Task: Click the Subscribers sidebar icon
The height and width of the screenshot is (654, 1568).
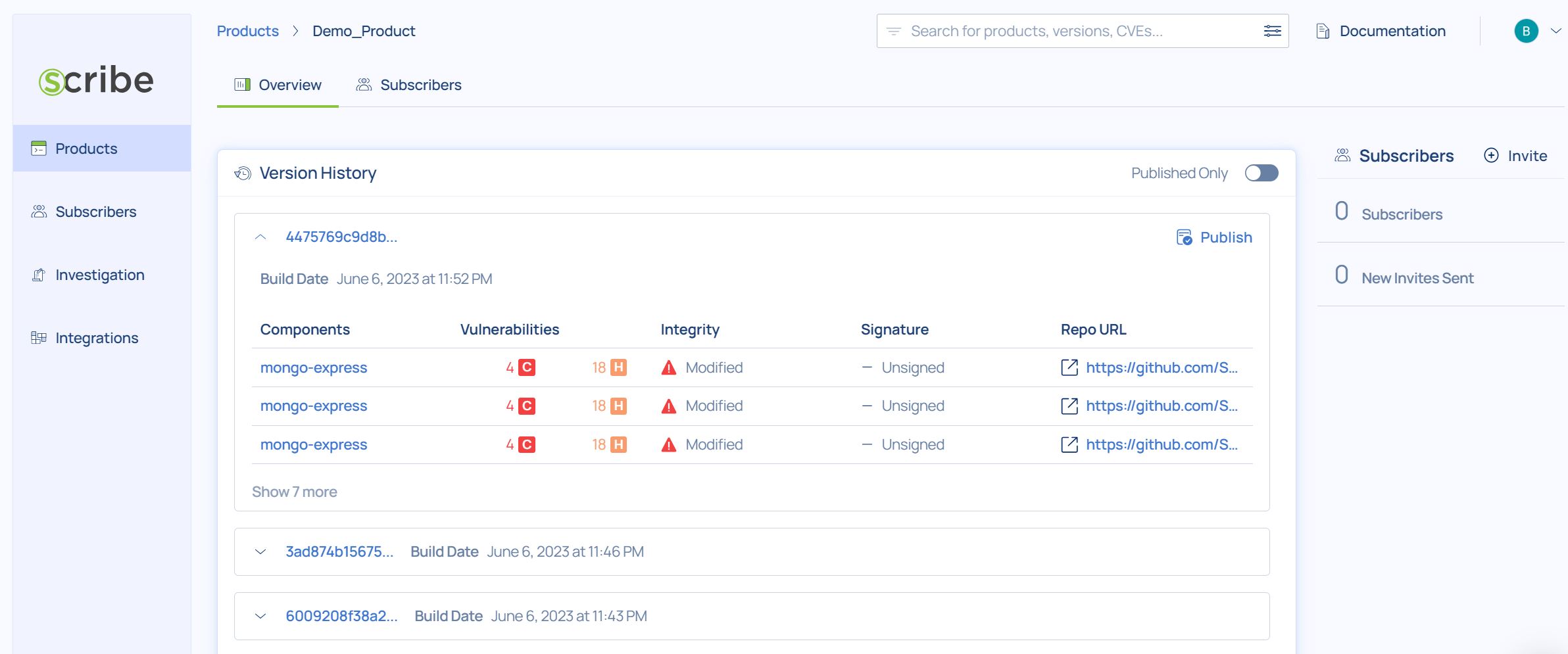Action: pos(39,212)
